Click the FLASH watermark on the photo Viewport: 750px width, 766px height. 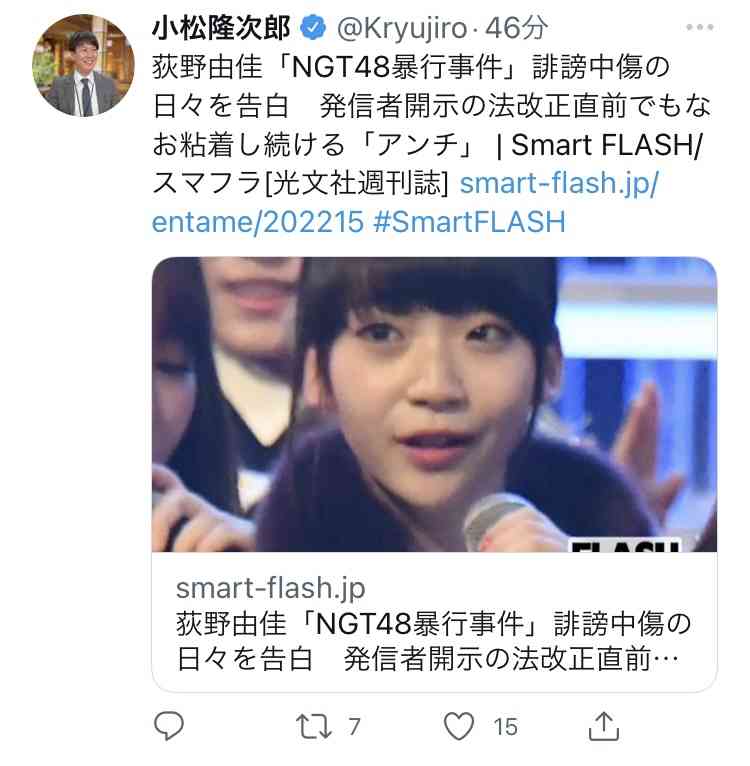click(625, 545)
